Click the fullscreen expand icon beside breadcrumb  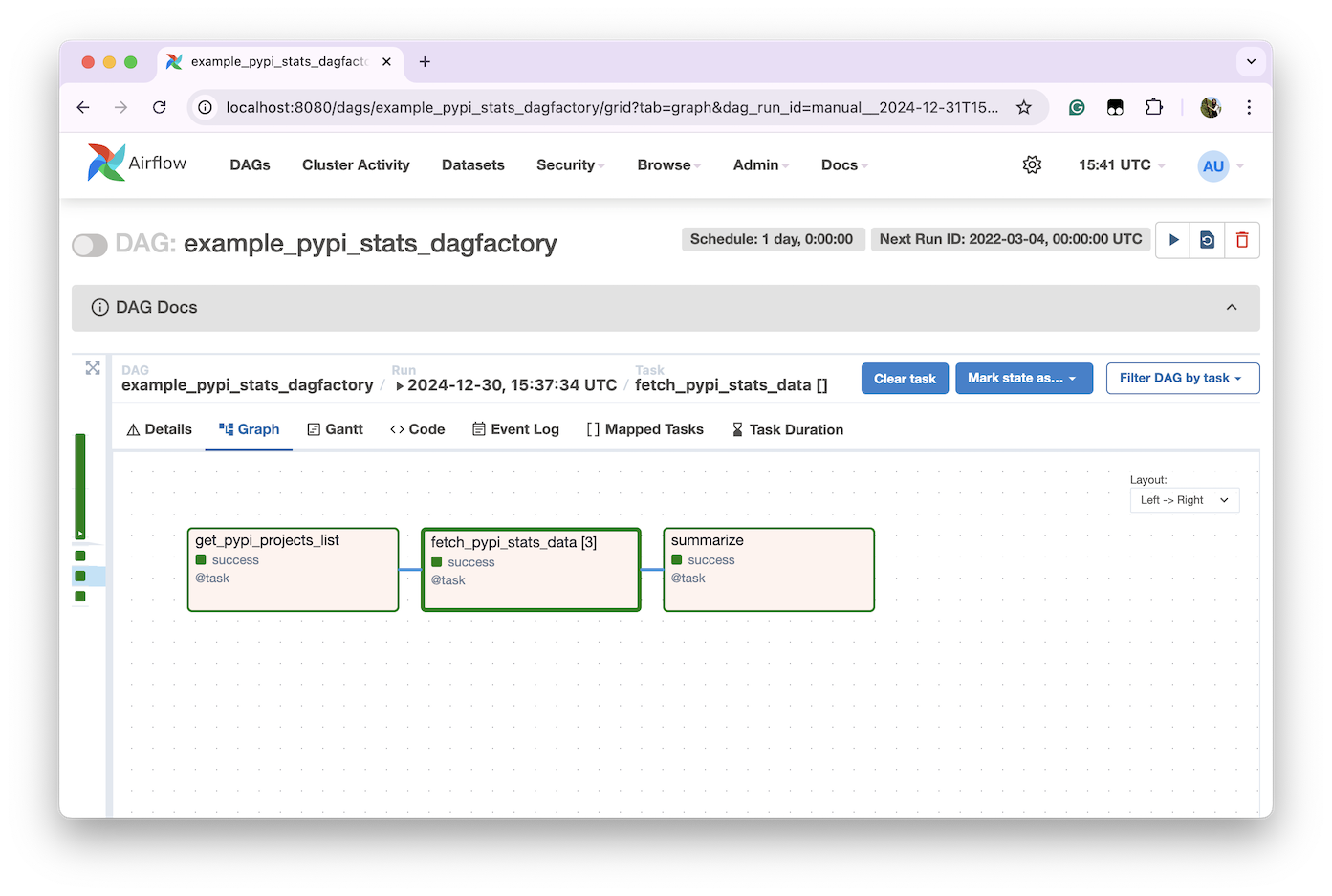pyautogui.click(x=93, y=368)
